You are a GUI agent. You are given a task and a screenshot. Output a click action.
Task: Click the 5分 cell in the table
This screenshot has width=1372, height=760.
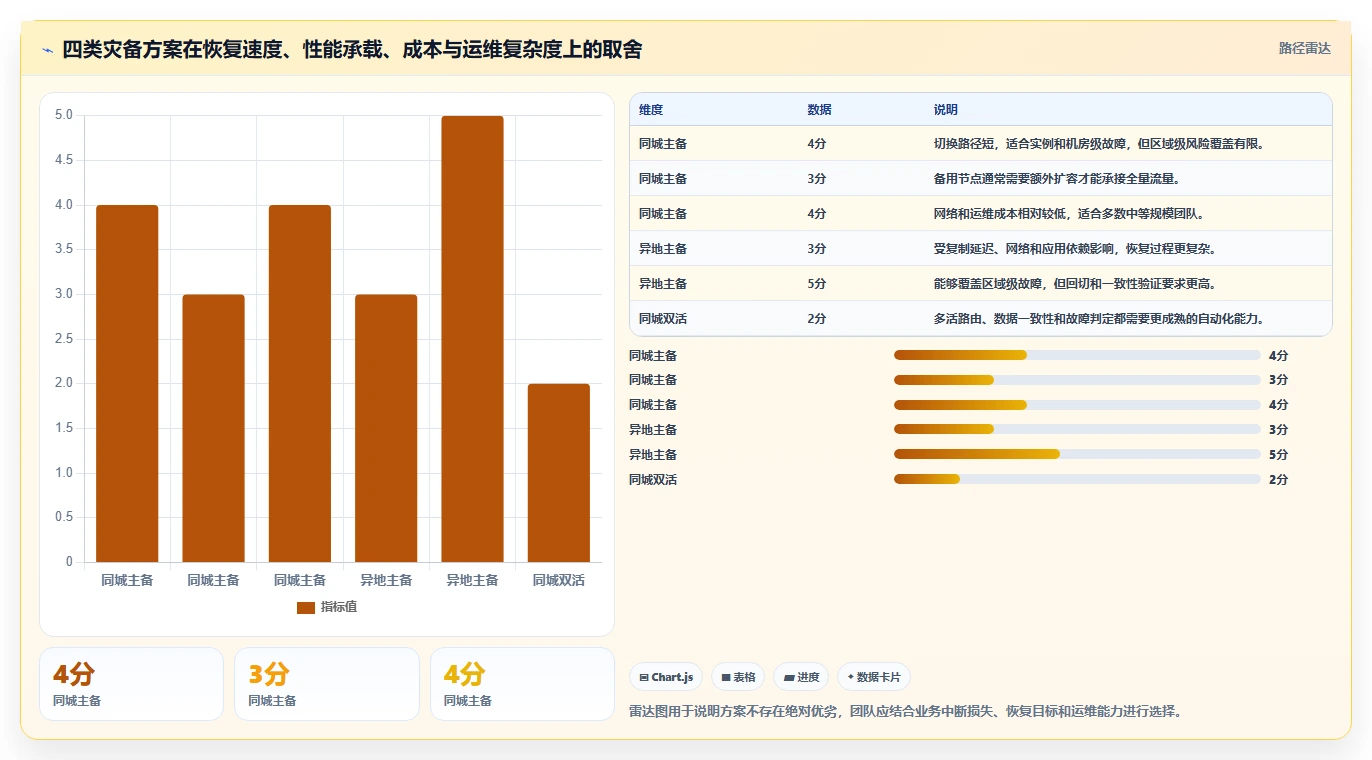point(817,284)
